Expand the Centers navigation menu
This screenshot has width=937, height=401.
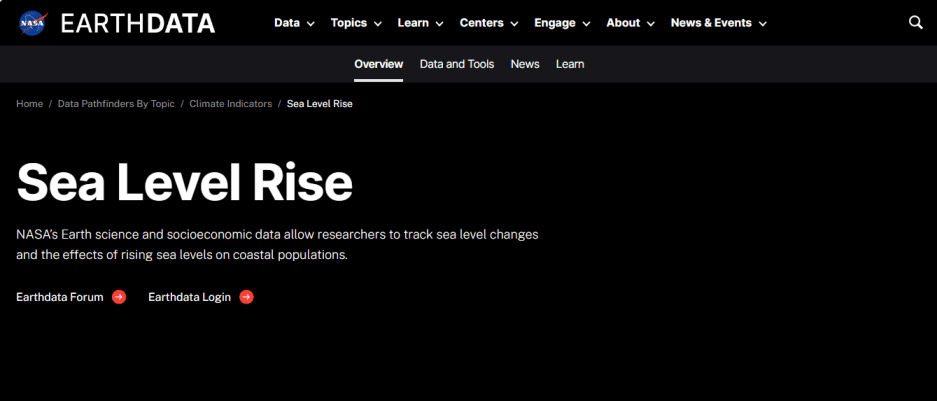(489, 23)
